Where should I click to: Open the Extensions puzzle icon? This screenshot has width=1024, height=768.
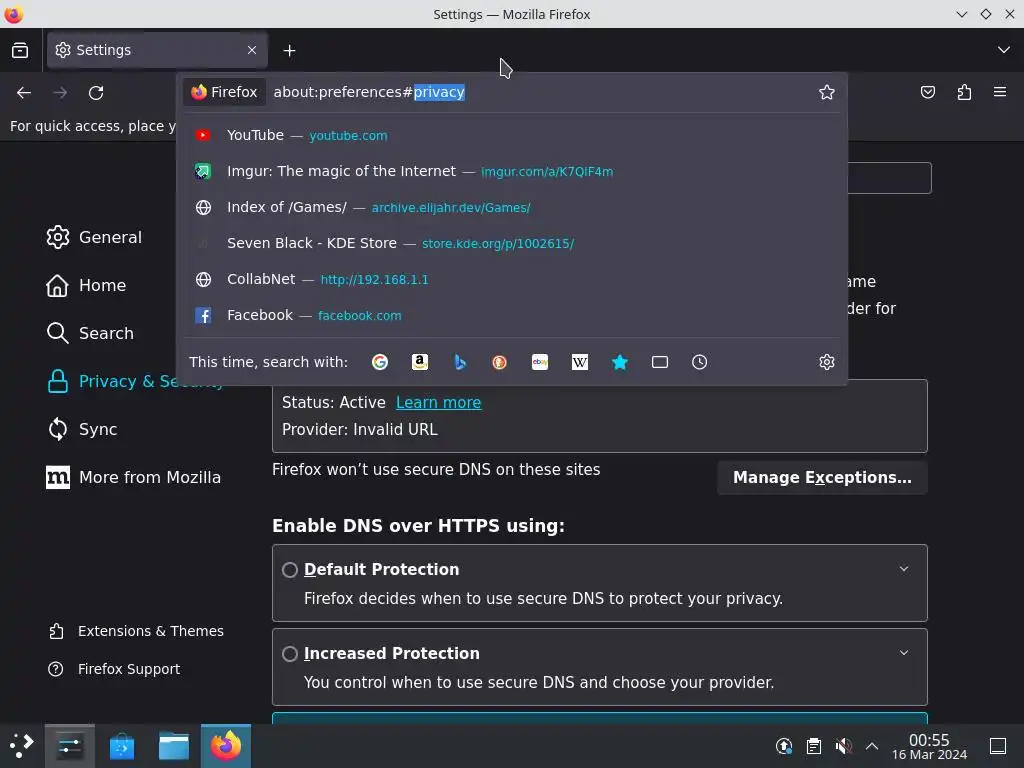(x=964, y=92)
